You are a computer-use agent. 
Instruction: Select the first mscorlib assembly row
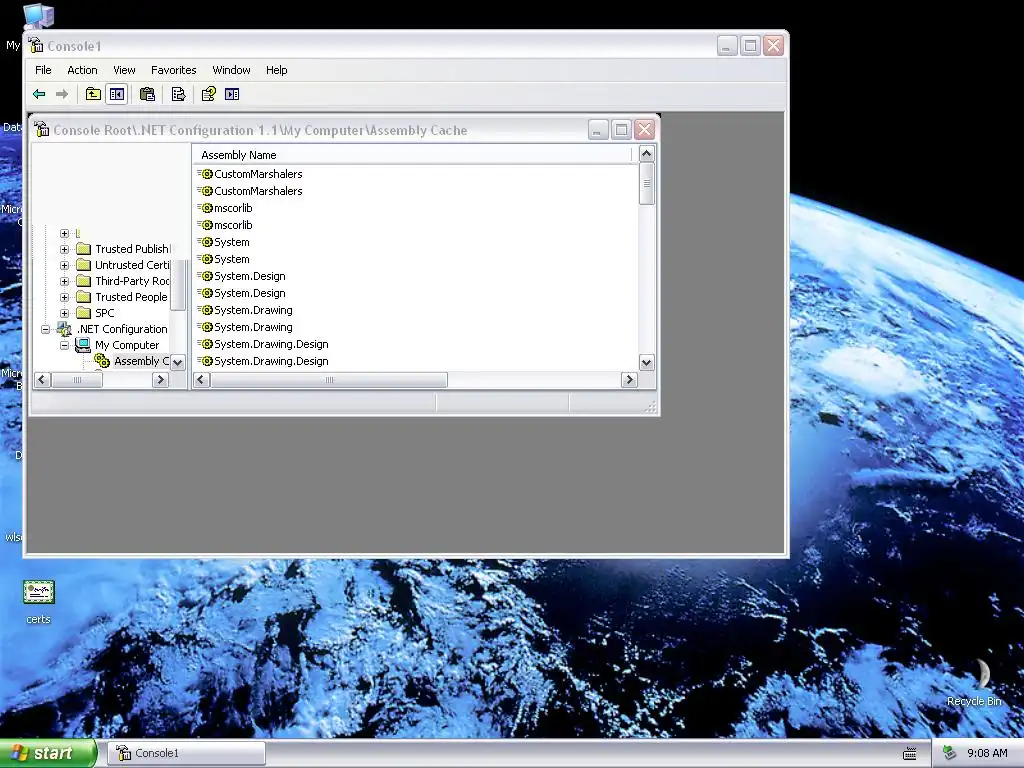[x=225, y=208]
